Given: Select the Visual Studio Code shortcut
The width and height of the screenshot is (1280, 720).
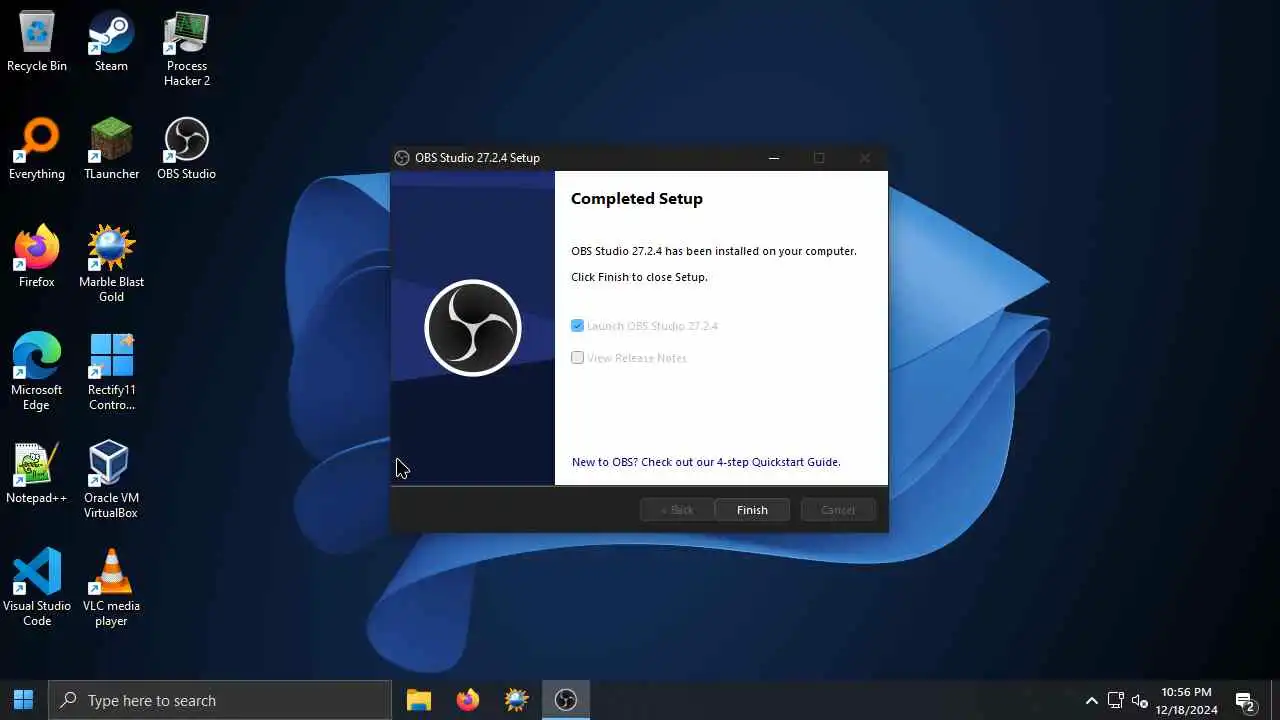Looking at the screenshot, I should [x=37, y=589].
